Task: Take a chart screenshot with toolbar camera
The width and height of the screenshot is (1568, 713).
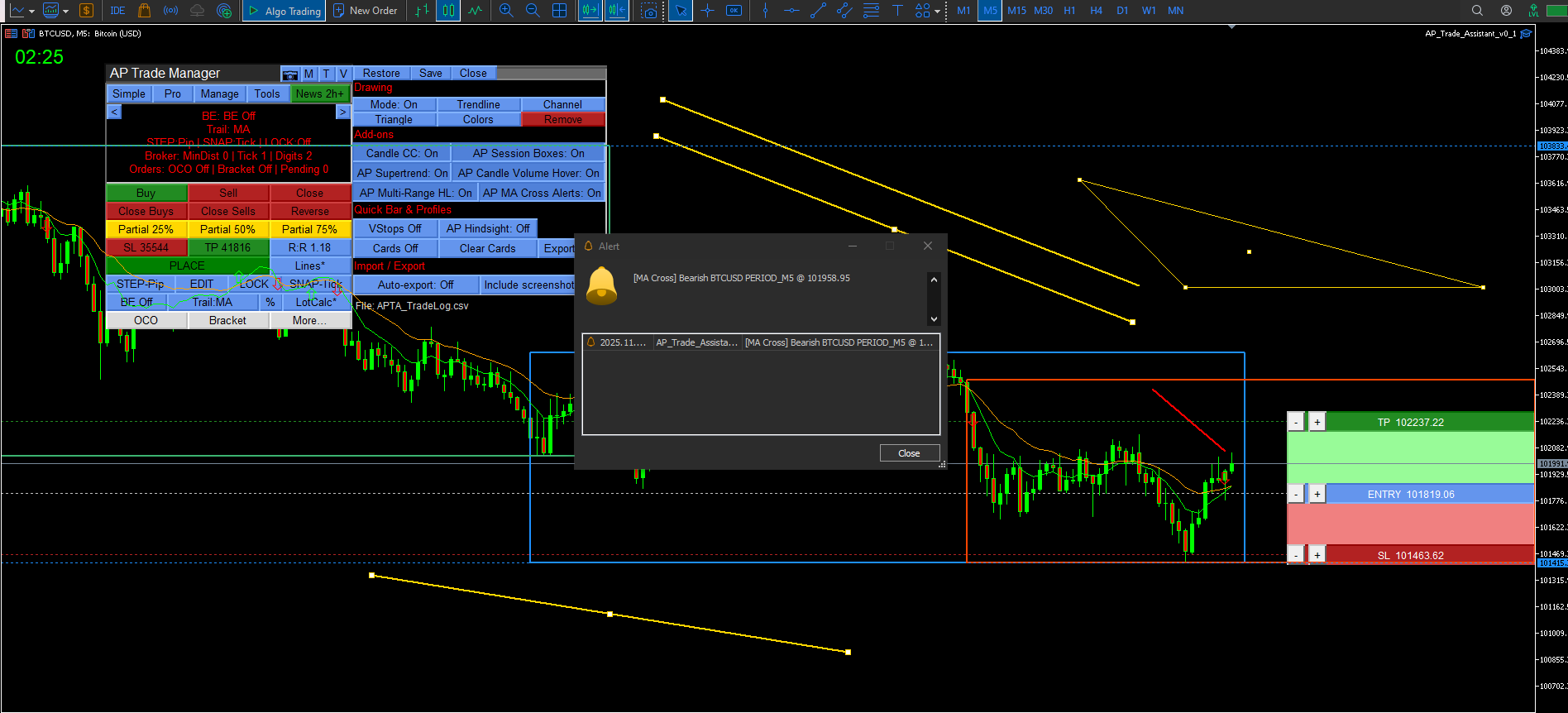Action: coord(650,11)
